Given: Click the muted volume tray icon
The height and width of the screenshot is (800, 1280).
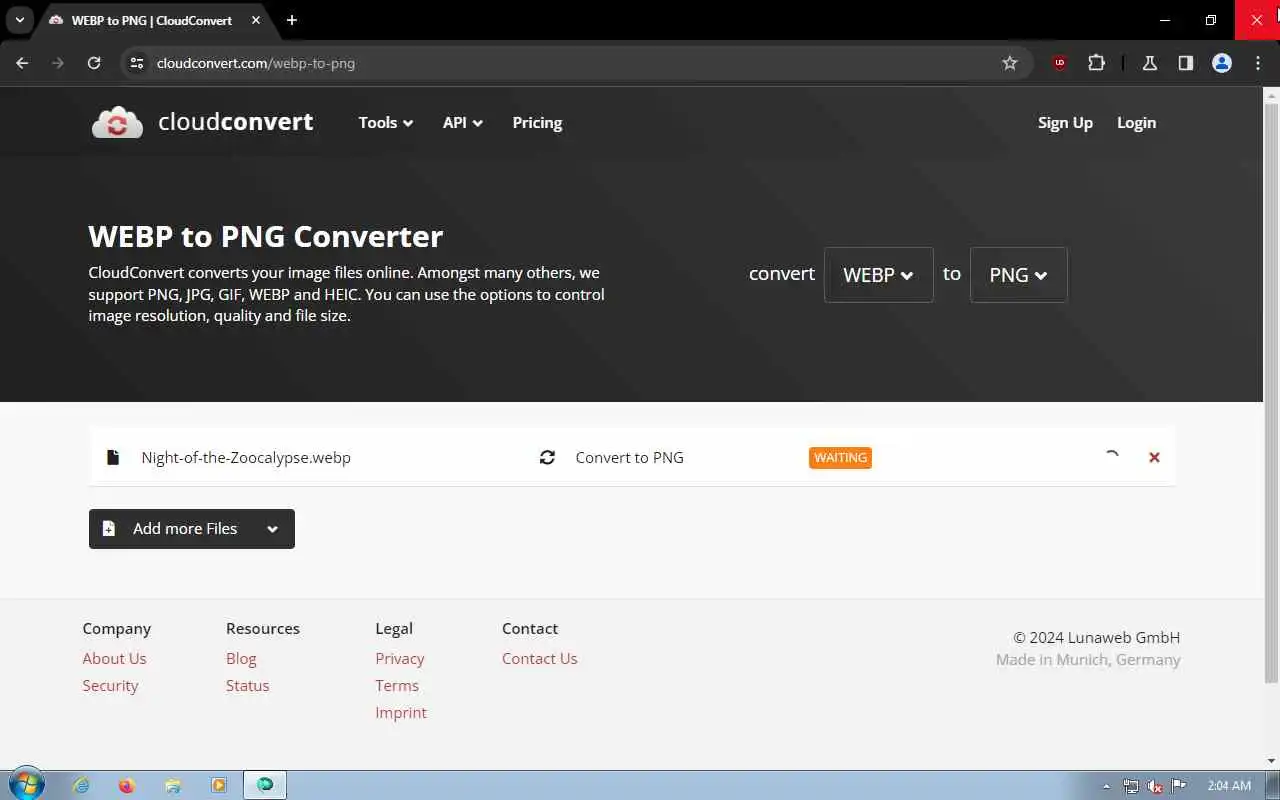Looking at the screenshot, I should pos(1155,786).
